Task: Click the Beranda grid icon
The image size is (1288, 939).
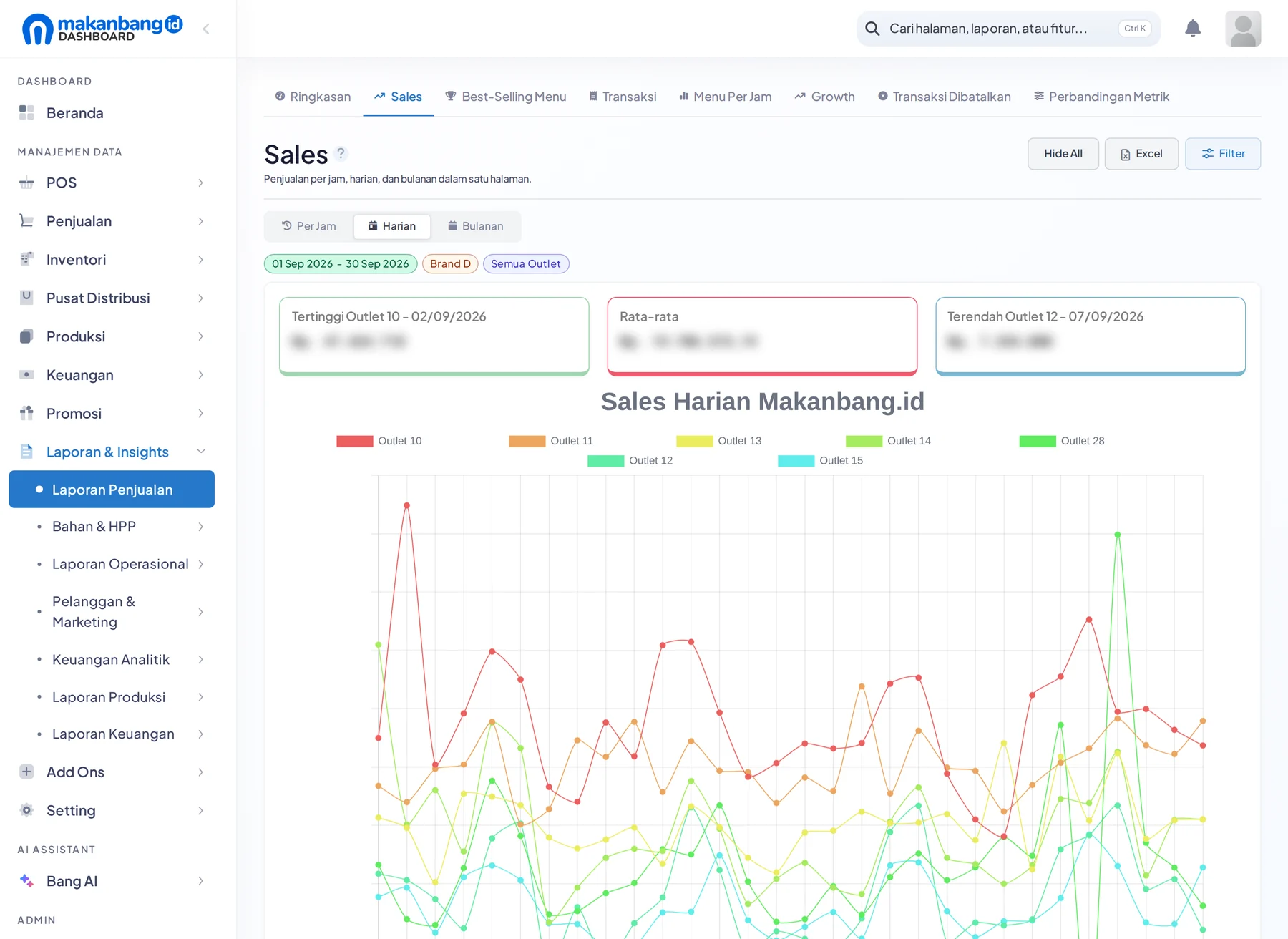Action: click(26, 112)
